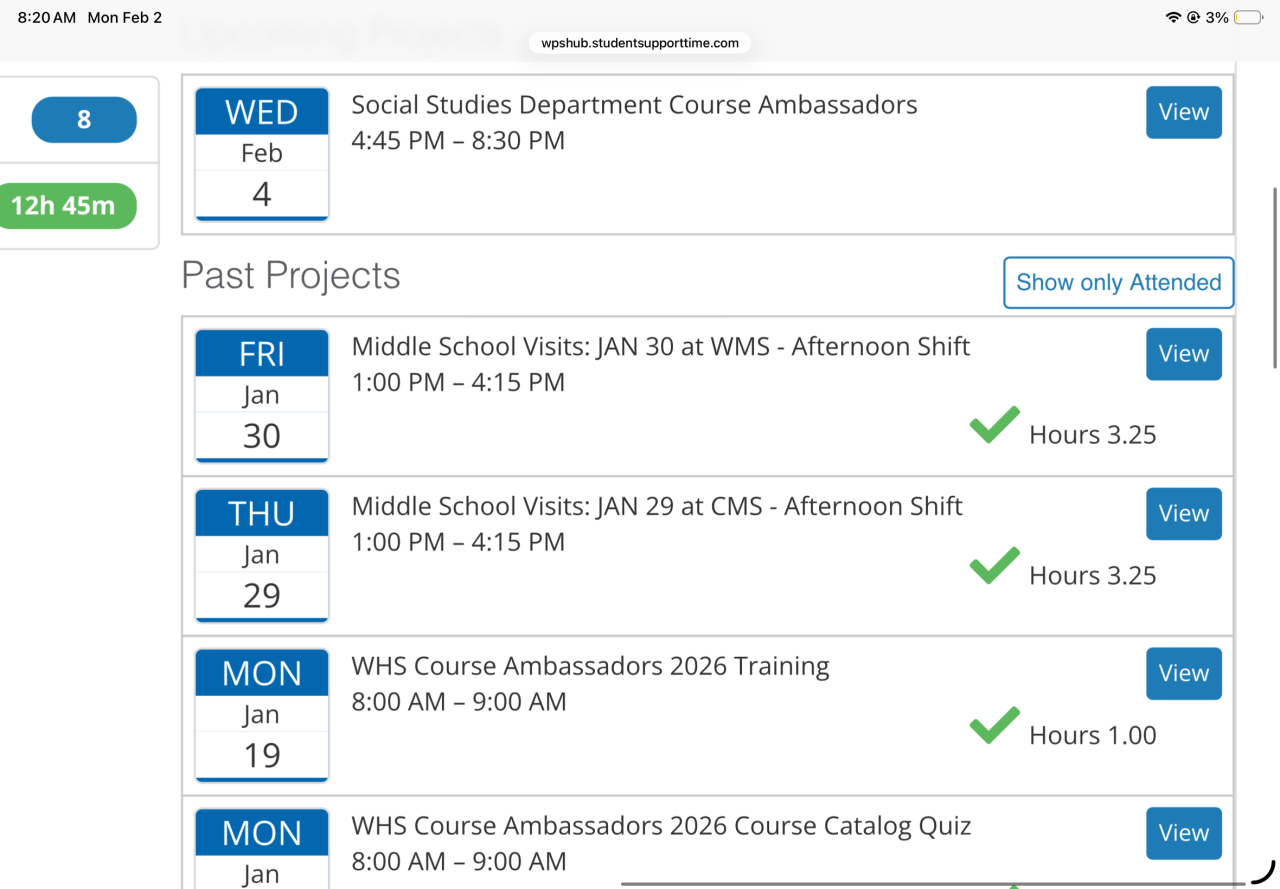1280x889 pixels.
Task: View the JAN 29 CMS Afternoon Shift
Action: tap(1184, 514)
